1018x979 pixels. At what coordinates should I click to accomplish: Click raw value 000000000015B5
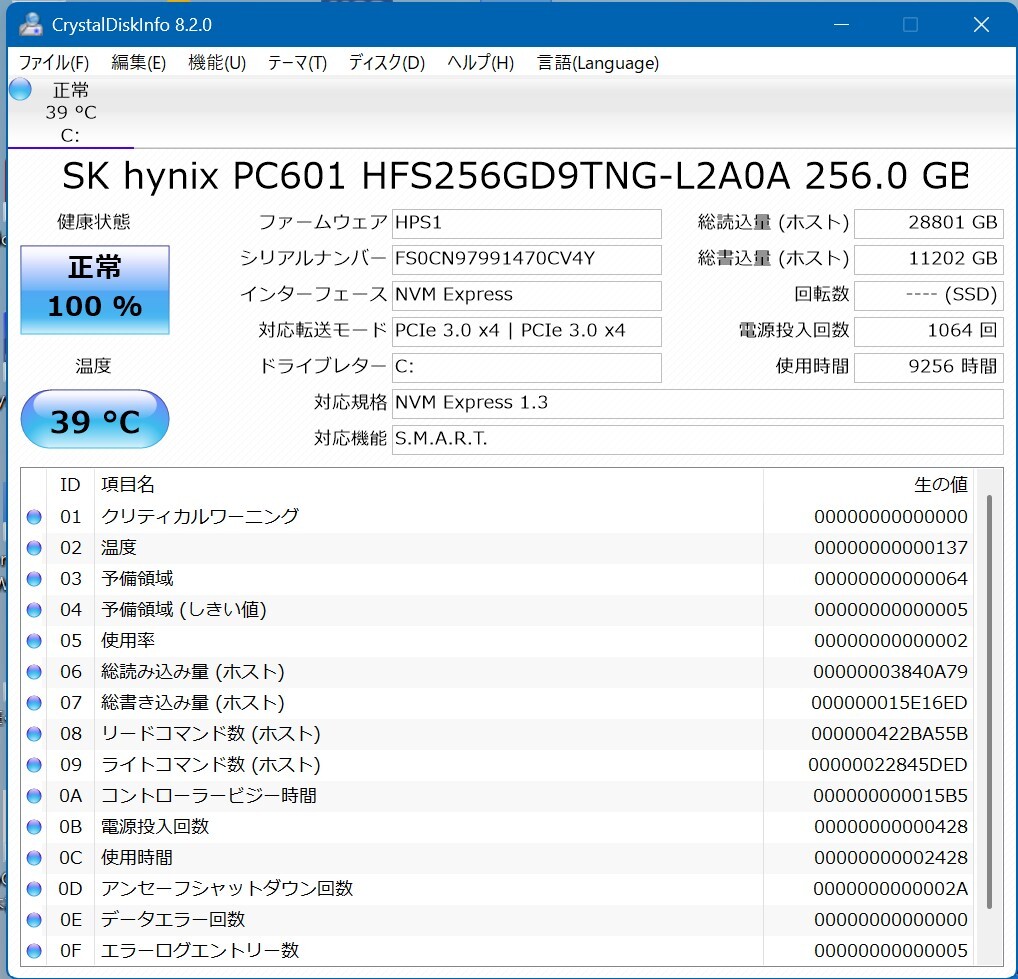pyautogui.click(x=891, y=796)
